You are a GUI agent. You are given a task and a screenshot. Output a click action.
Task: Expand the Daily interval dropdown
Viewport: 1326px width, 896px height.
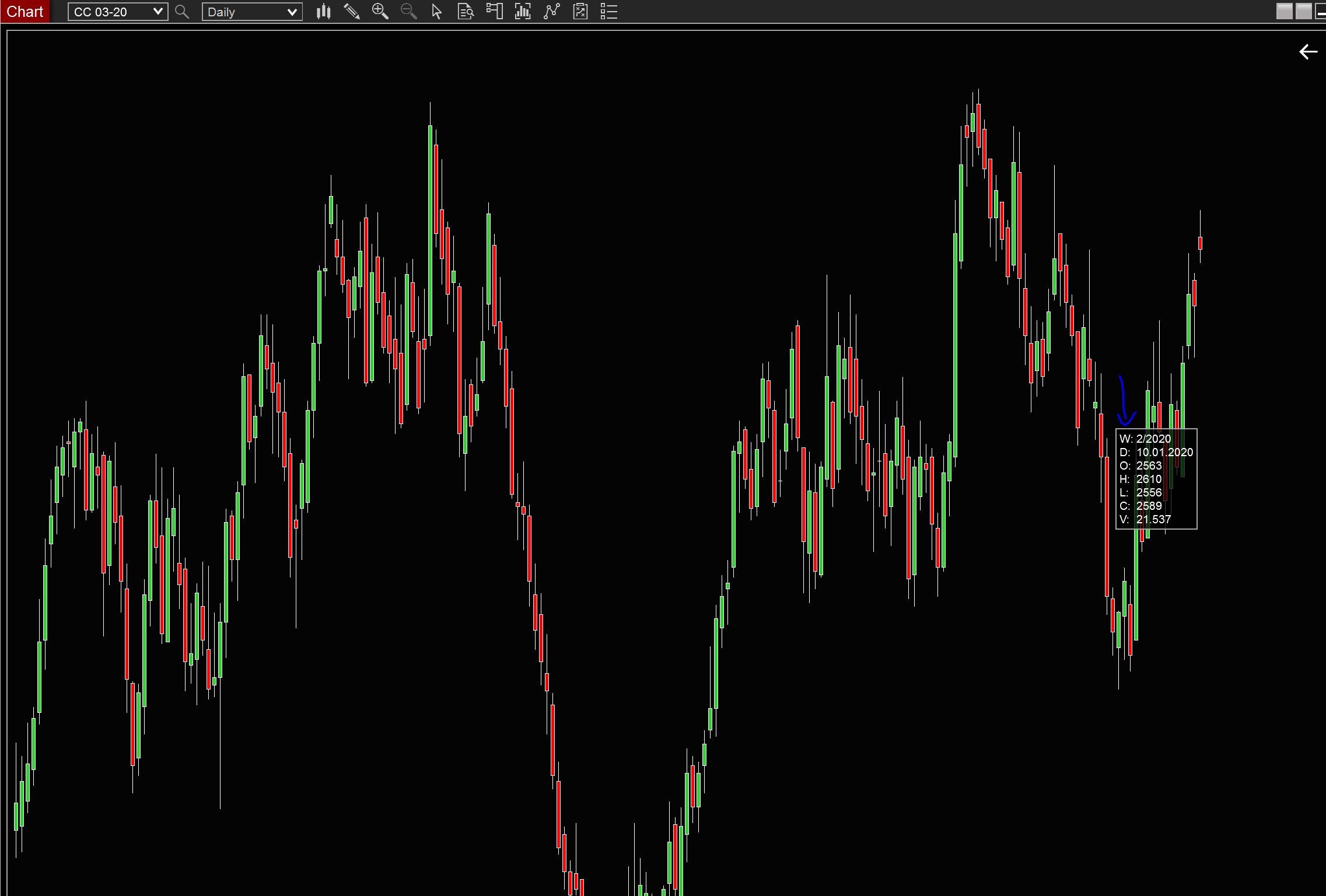pyautogui.click(x=292, y=12)
